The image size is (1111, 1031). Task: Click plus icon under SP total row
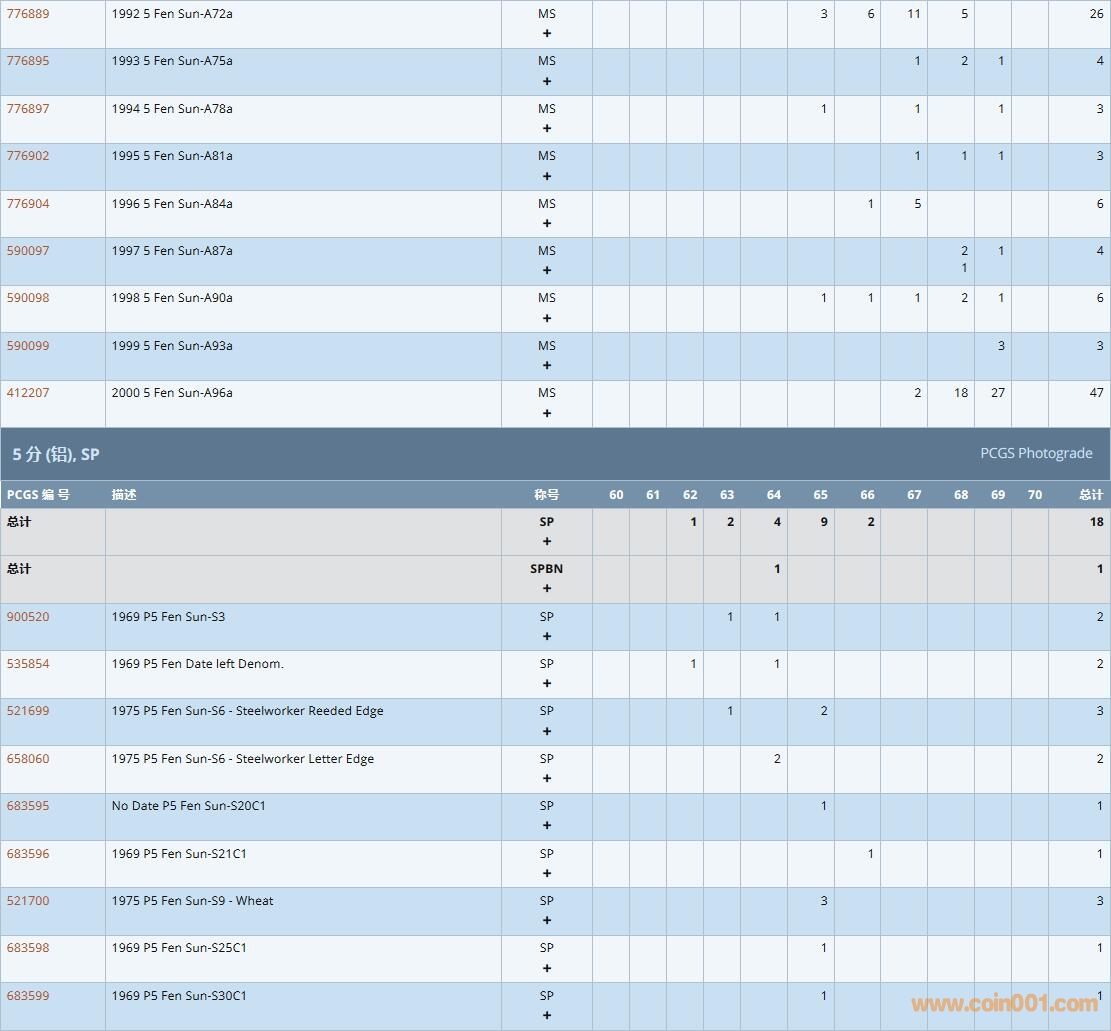(x=547, y=541)
